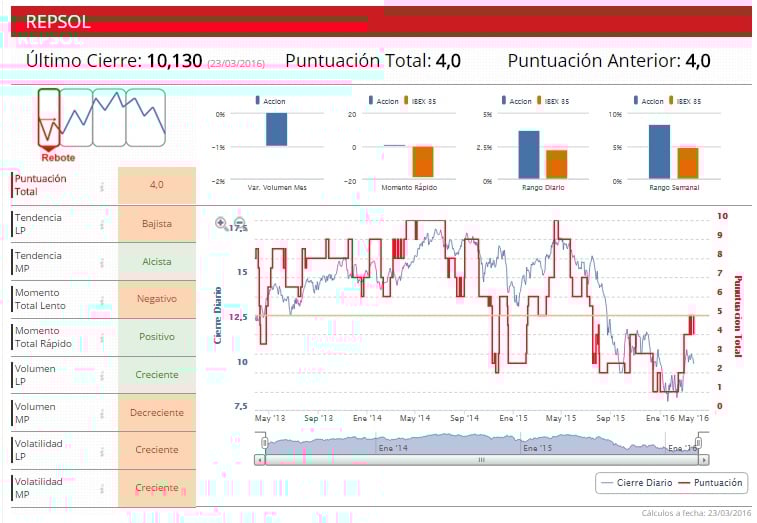Image resolution: width=757 pixels, height=523 pixels.
Task: Click the small chart icon in Tendencia LP row
Action: (102, 225)
